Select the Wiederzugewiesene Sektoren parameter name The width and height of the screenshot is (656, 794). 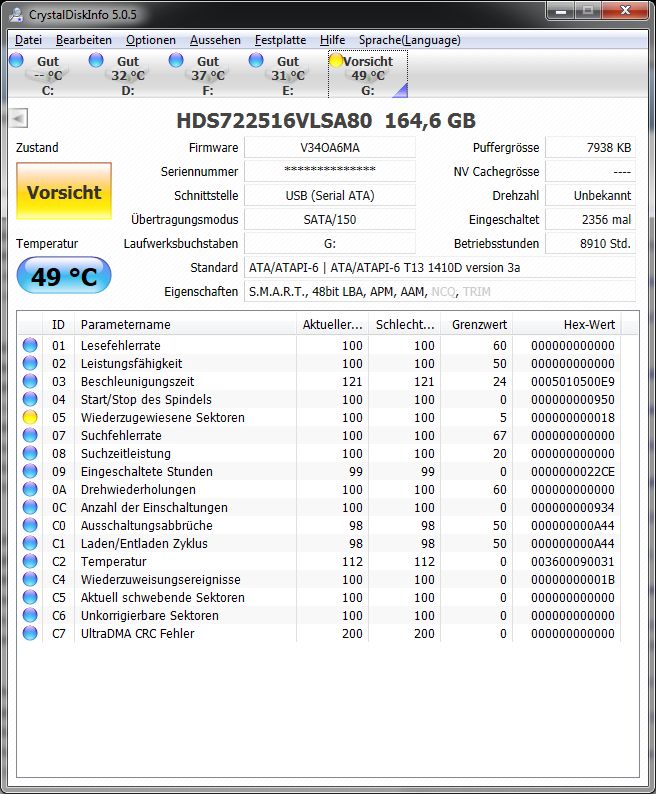(x=163, y=417)
